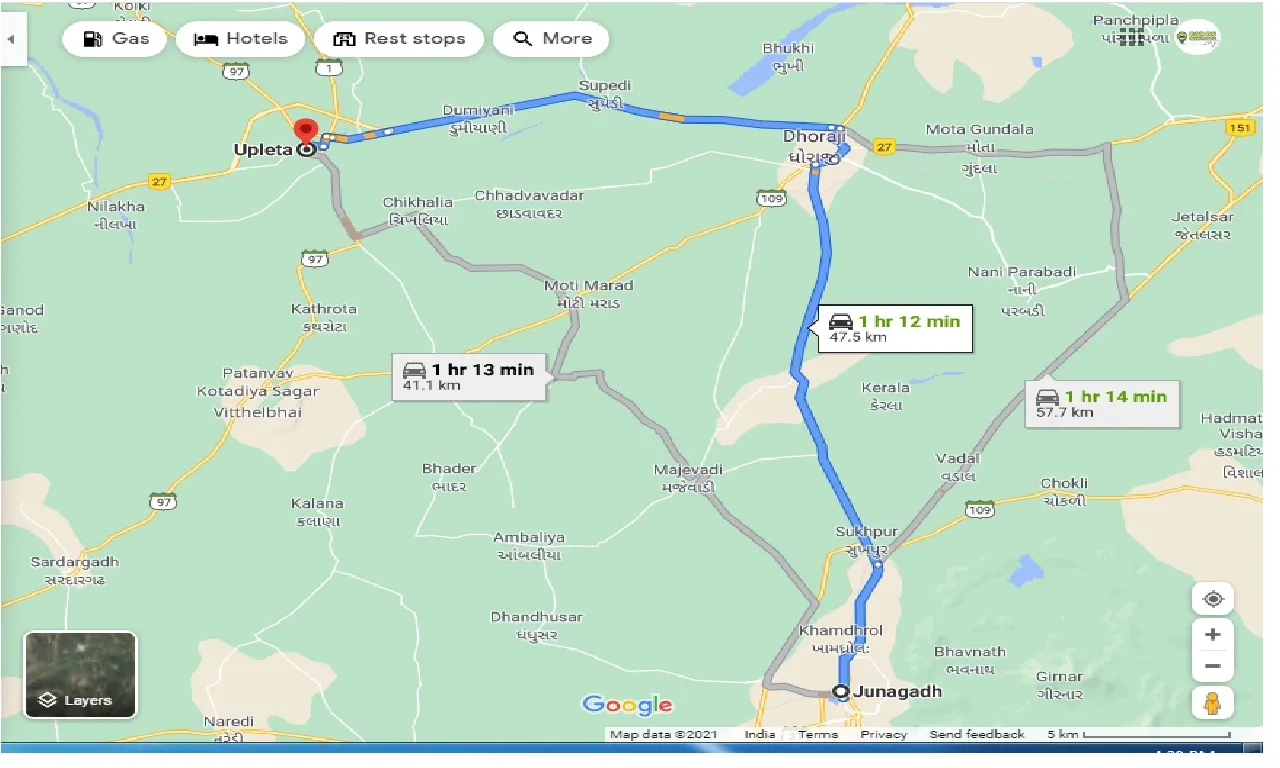Select the 1 hr 12 min route
Viewport: 1280px width, 768px height.
tap(896, 328)
